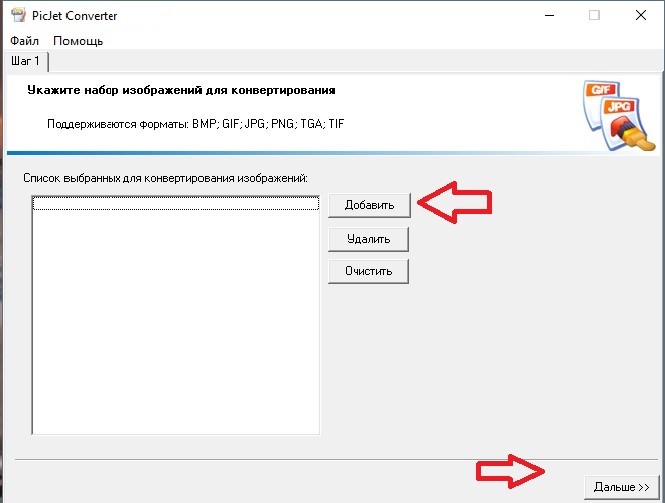Image resolution: width=665 pixels, height=503 pixels.
Task: Click the Удалить button
Action: [x=368, y=239]
